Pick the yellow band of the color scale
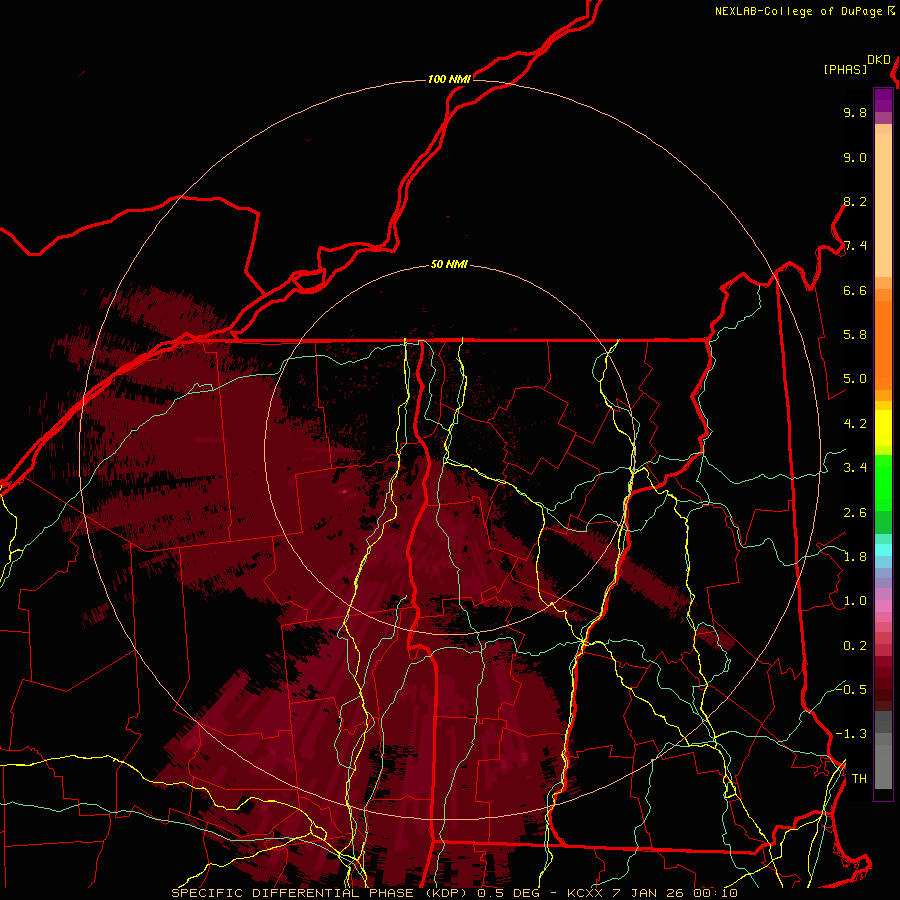900x900 pixels. 883,428
